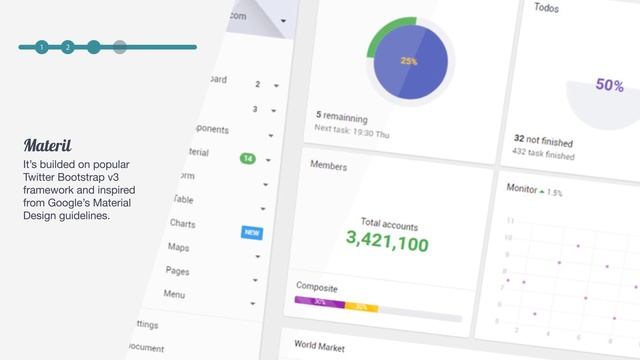Click '32 not finished' text

pos(543,140)
